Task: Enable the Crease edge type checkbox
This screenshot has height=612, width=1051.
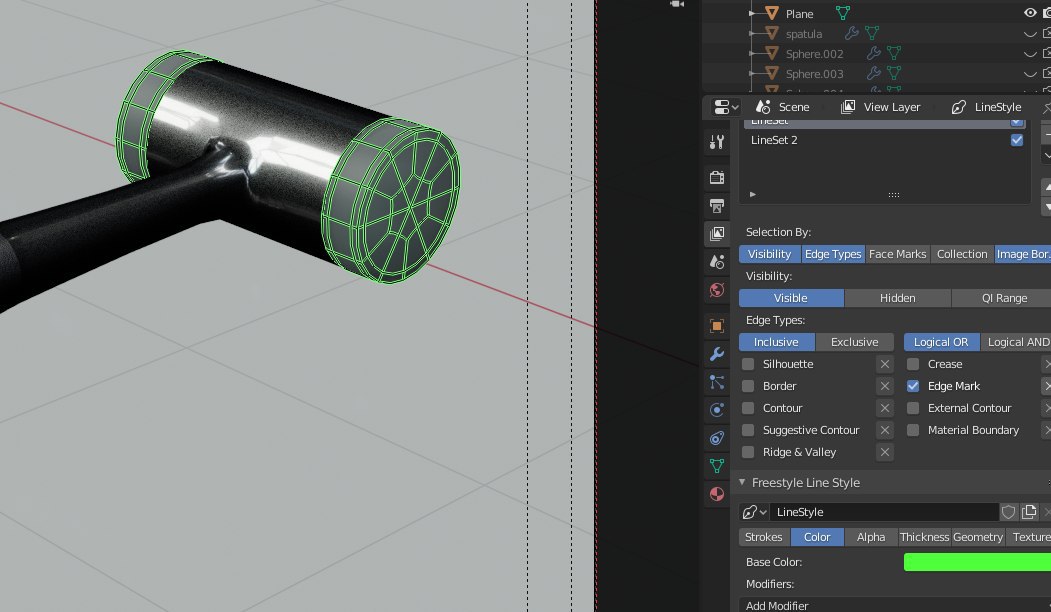Action: [x=913, y=364]
